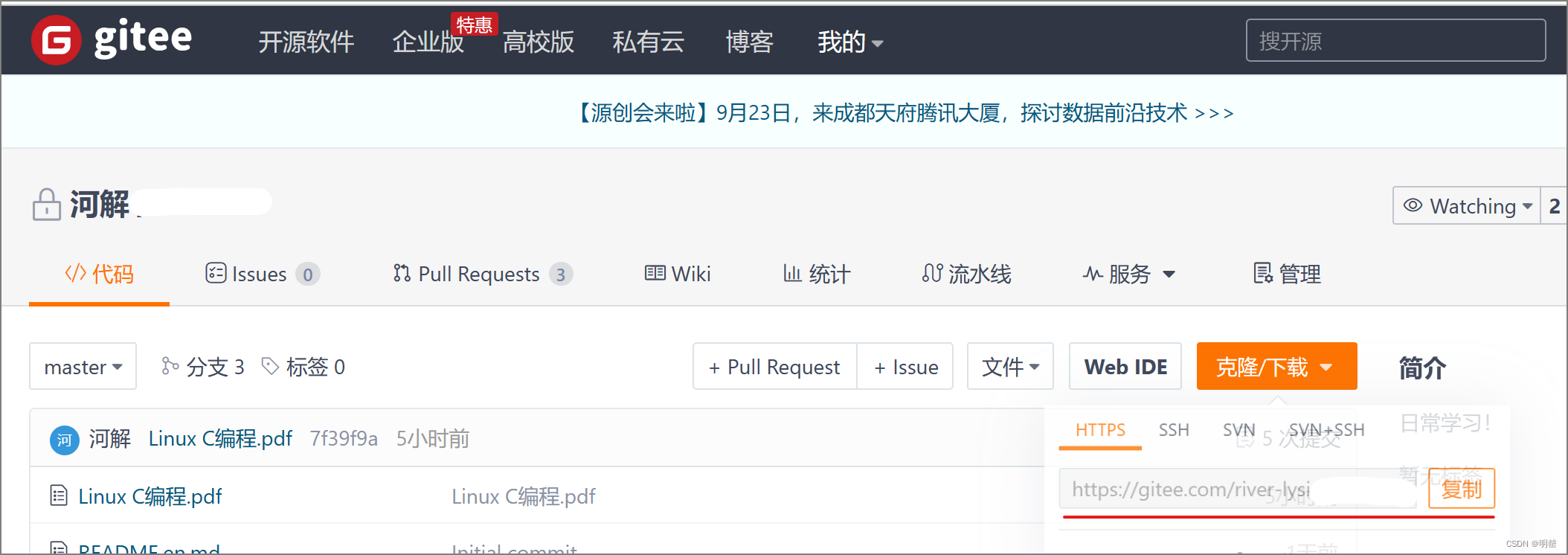The width and height of the screenshot is (1568, 555).
Task: Open the 统计 tab
Action: 816,274
